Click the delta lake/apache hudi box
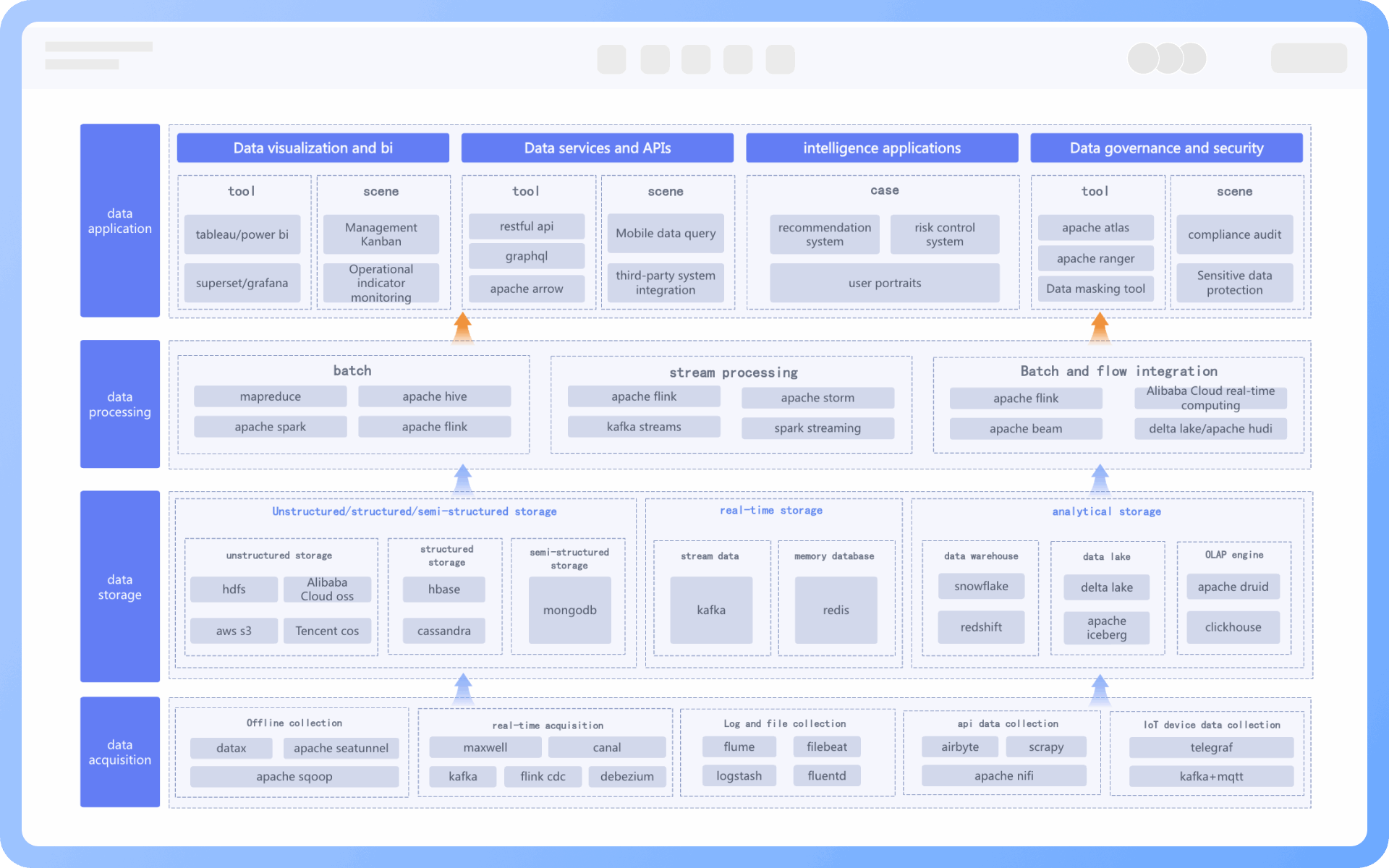Image resolution: width=1389 pixels, height=868 pixels. tap(1210, 429)
